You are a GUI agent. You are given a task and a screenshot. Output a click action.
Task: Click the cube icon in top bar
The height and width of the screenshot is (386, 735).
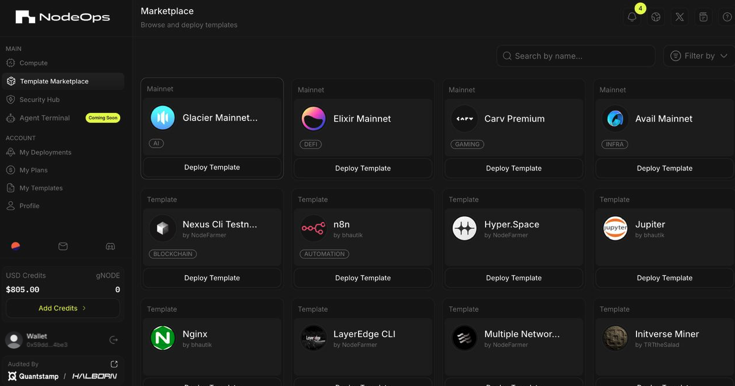656,17
